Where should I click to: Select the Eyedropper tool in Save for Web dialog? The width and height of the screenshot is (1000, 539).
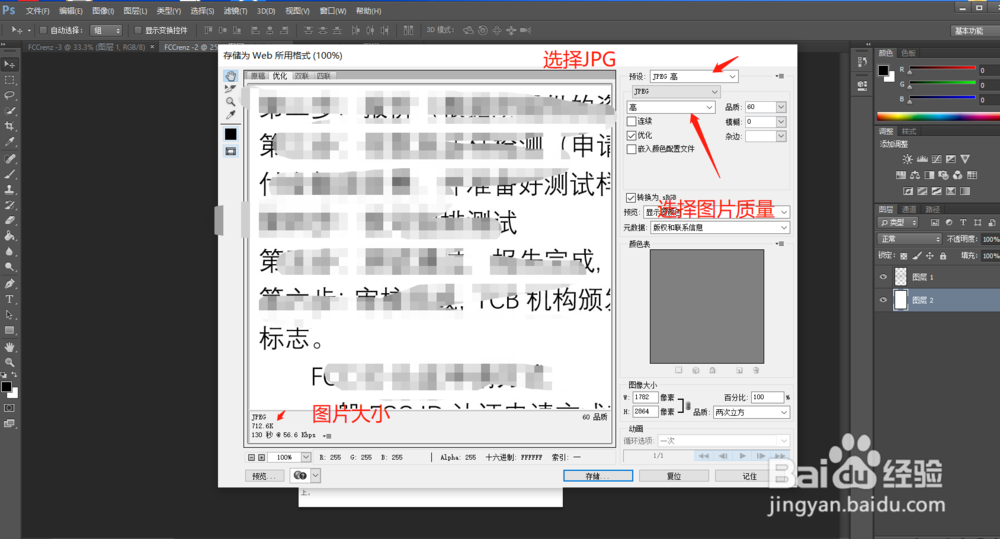(230, 115)
